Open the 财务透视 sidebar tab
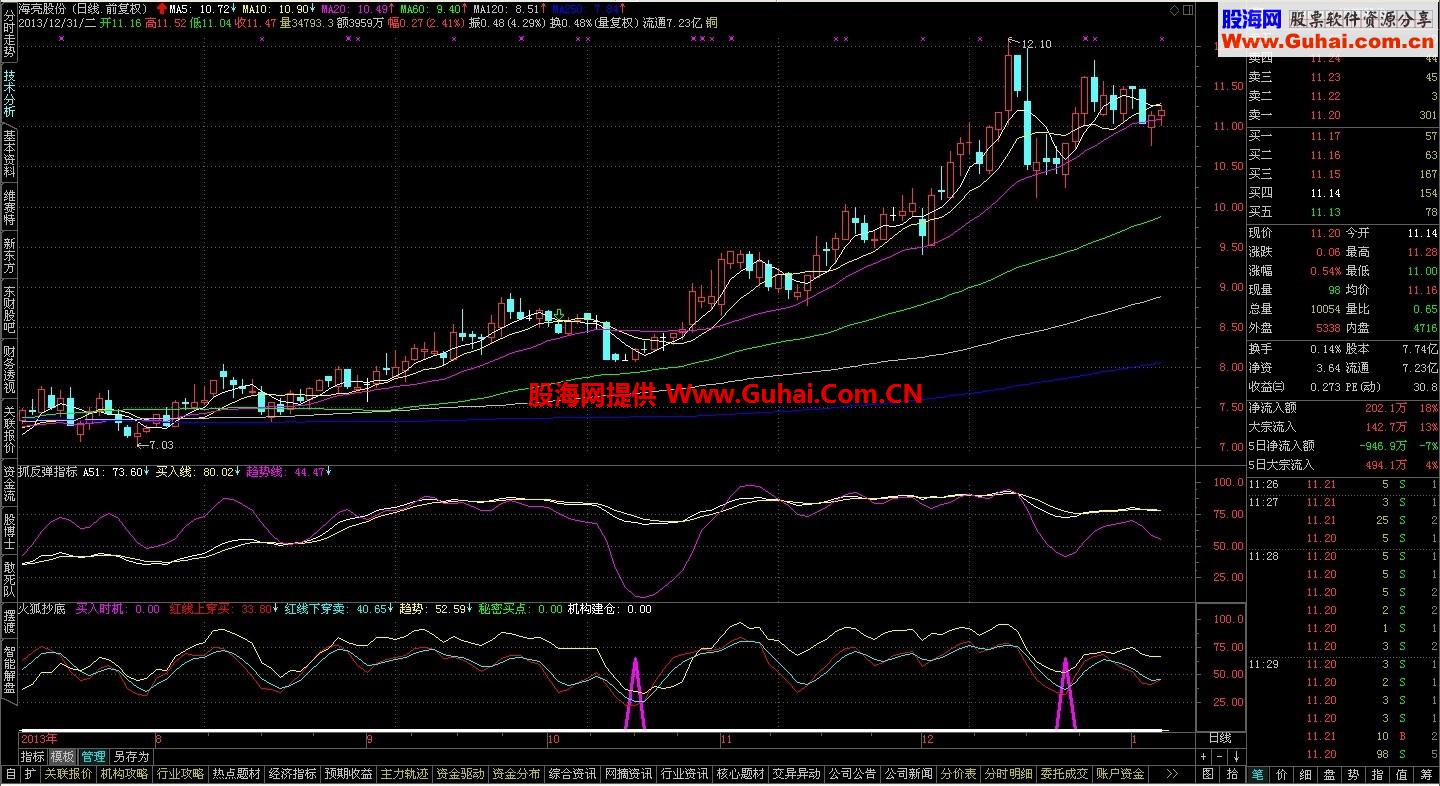This screenshot has width=1440, height=786. point(9,370)
